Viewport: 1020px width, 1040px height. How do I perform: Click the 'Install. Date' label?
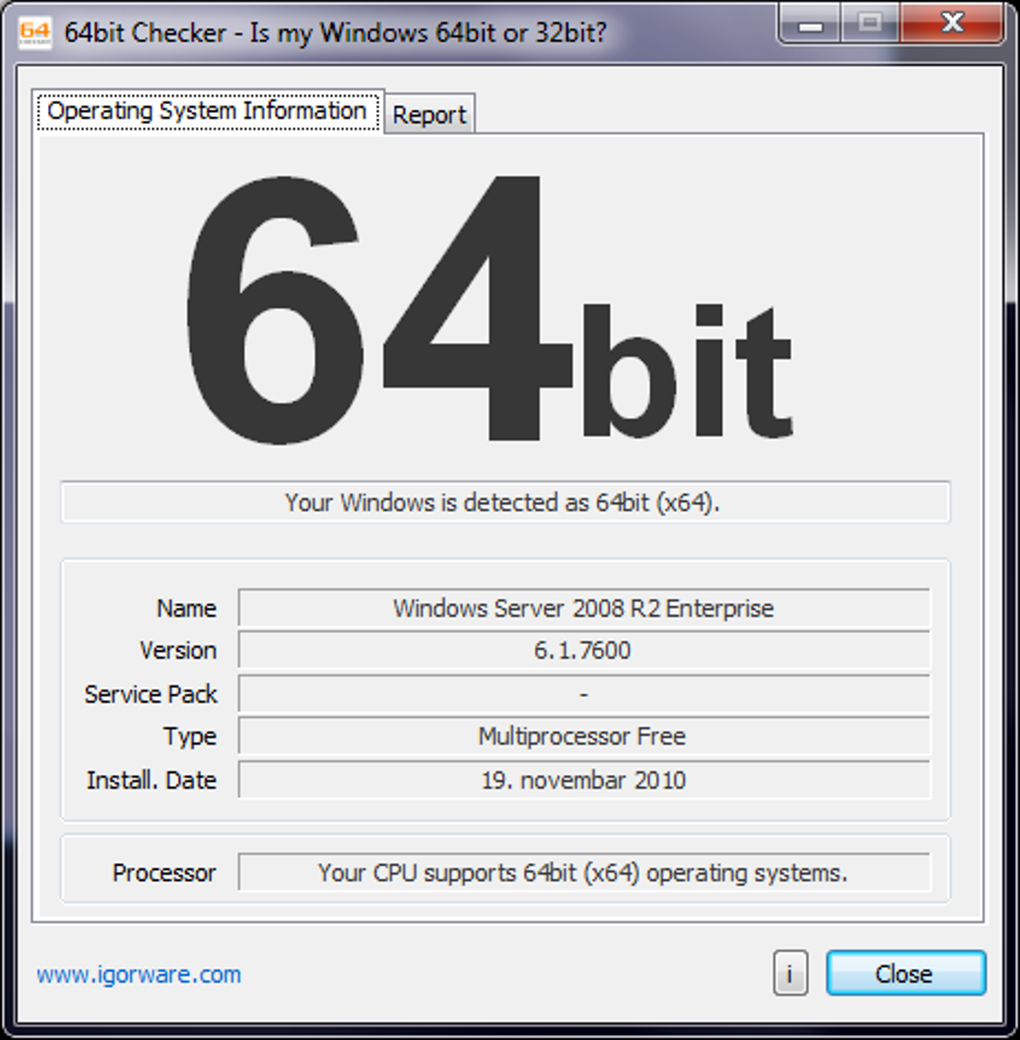(151, 780)
